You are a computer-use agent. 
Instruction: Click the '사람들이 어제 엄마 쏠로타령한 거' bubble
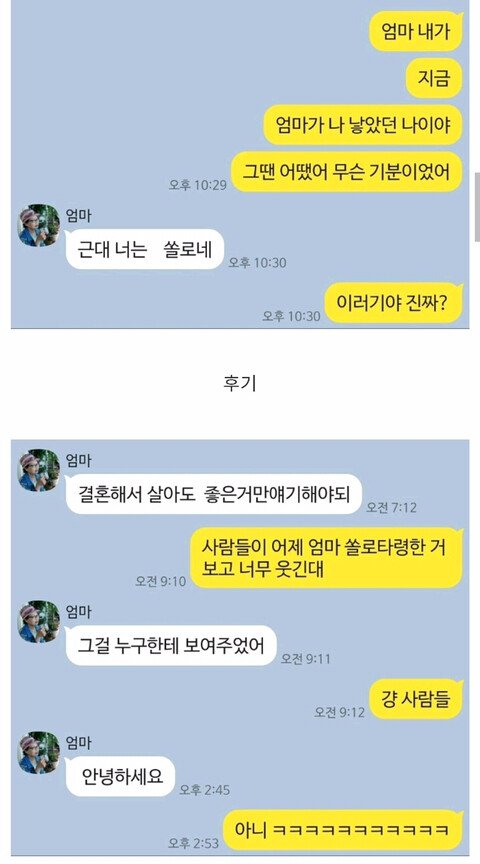tap(327, 558)
